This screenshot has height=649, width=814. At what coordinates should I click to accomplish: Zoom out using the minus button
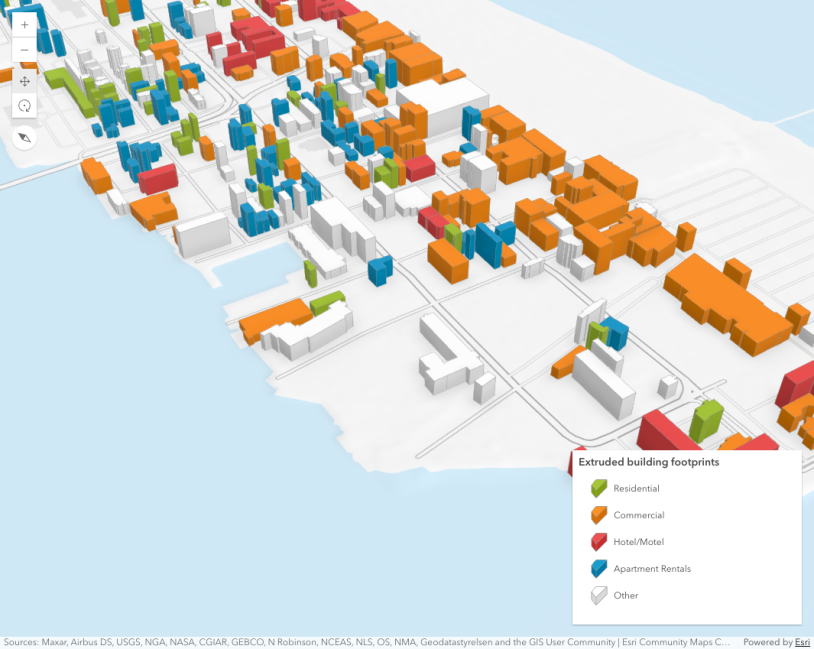[24, 50]
